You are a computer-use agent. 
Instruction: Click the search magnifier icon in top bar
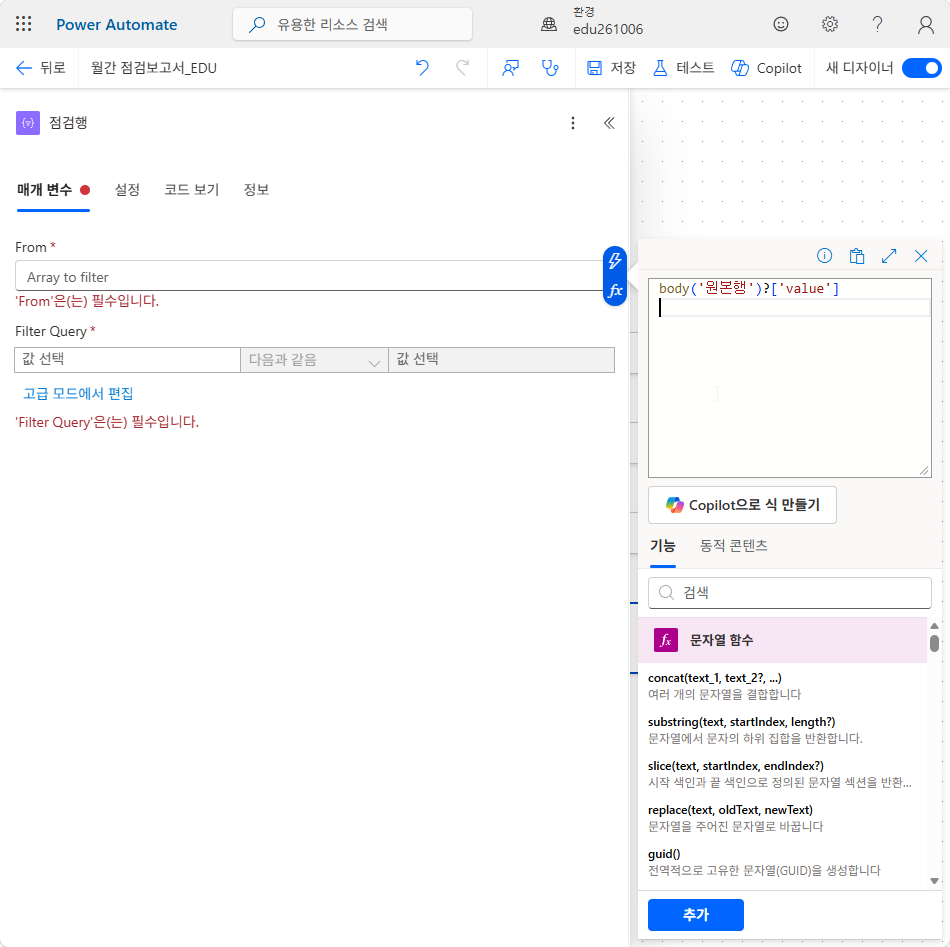click(x=257, y=24)
